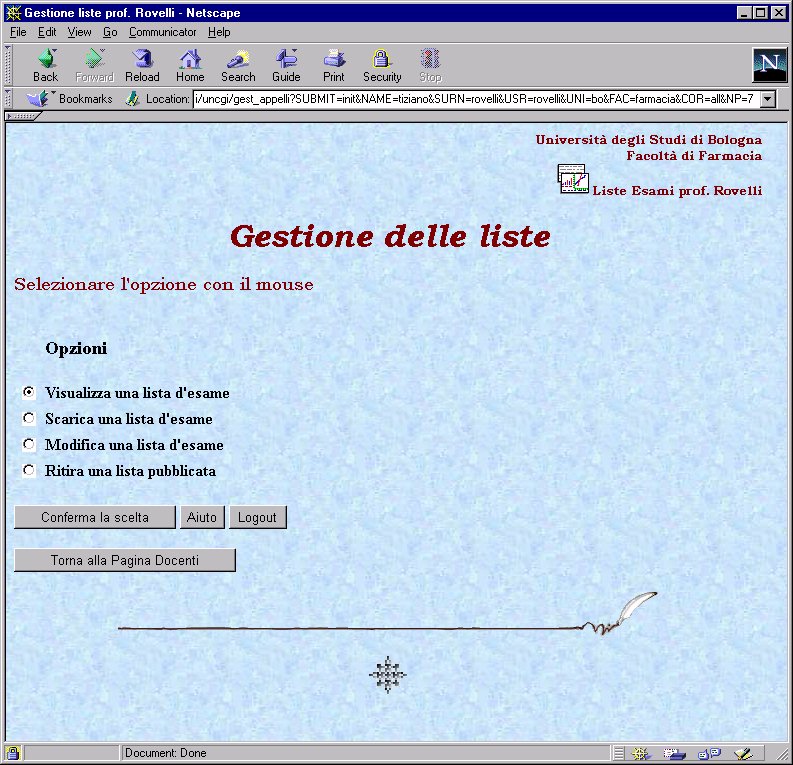
Task: Open the View menu
Action: click(x=79, y=32)
